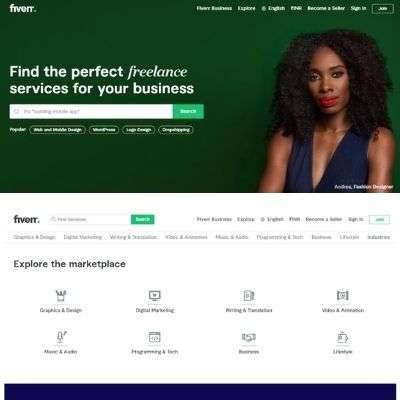Click the Find Services search box in the white header
The width and height of the screenshot is (400, 400).
click(90, 219)
